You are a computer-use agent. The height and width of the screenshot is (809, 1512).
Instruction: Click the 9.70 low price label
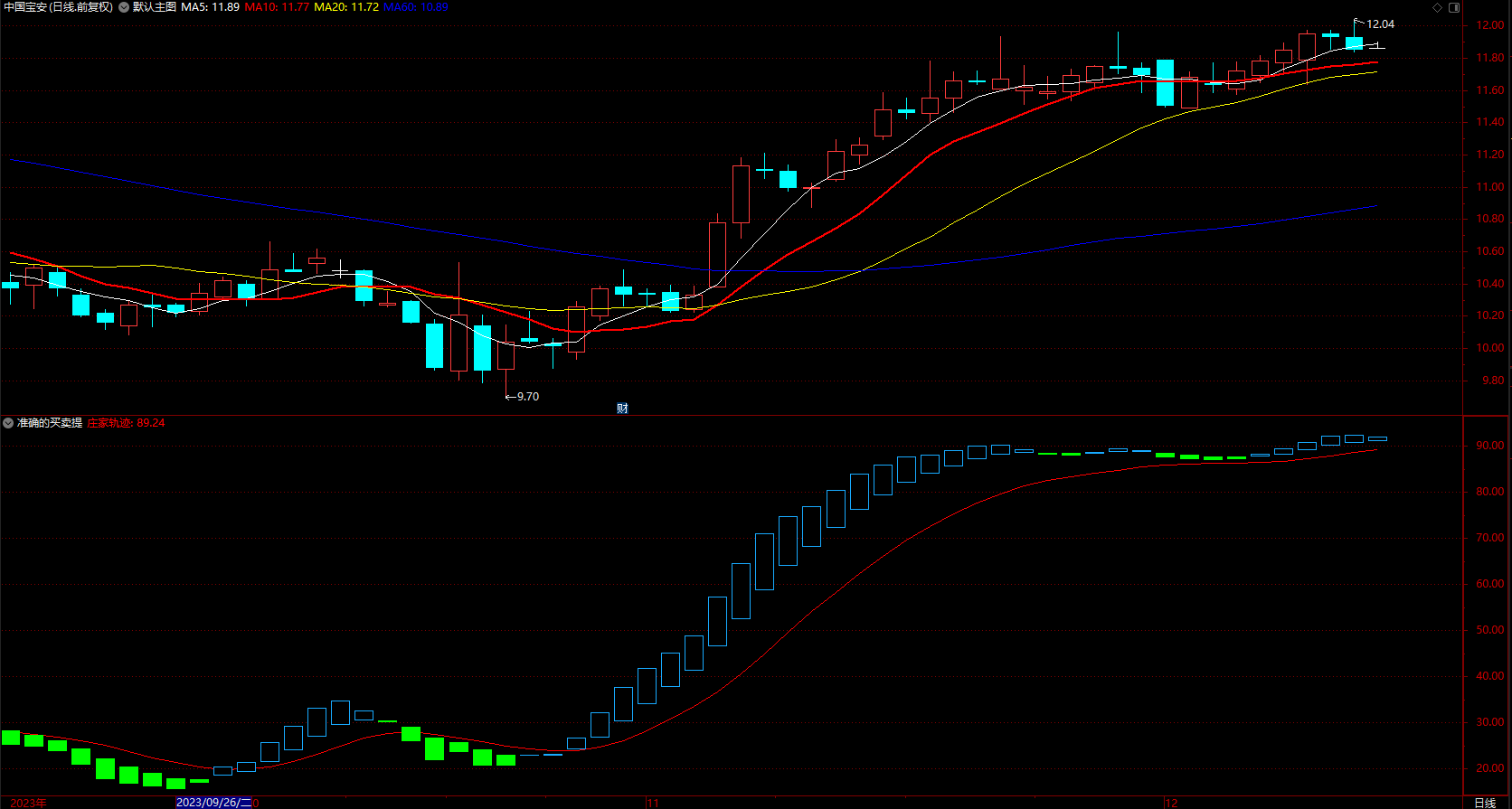pyautogui.click(x=528, y=397)
